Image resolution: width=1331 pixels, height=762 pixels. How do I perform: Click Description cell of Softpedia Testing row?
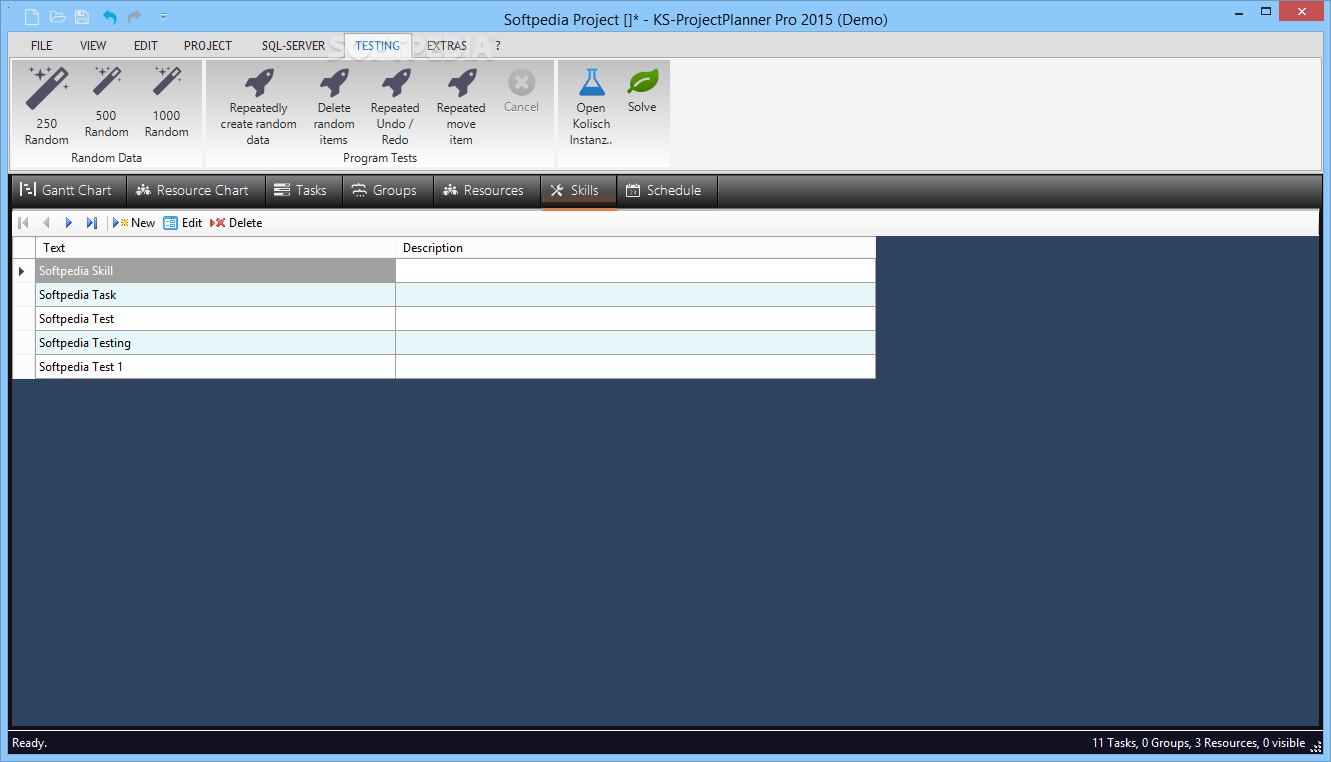pyautogui.click(x=635, y=343)
